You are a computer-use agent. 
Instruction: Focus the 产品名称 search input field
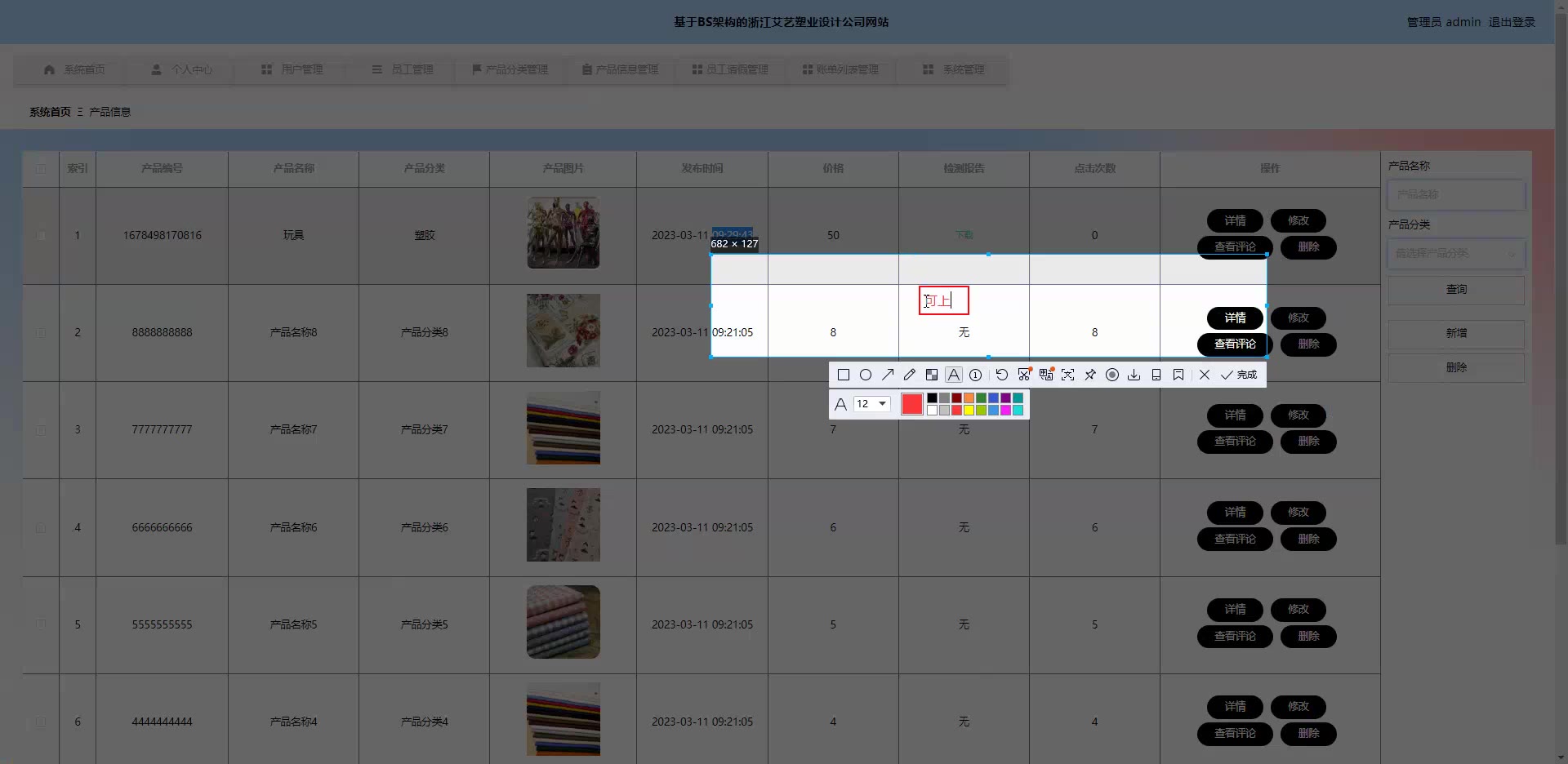tap(1456, 195)
